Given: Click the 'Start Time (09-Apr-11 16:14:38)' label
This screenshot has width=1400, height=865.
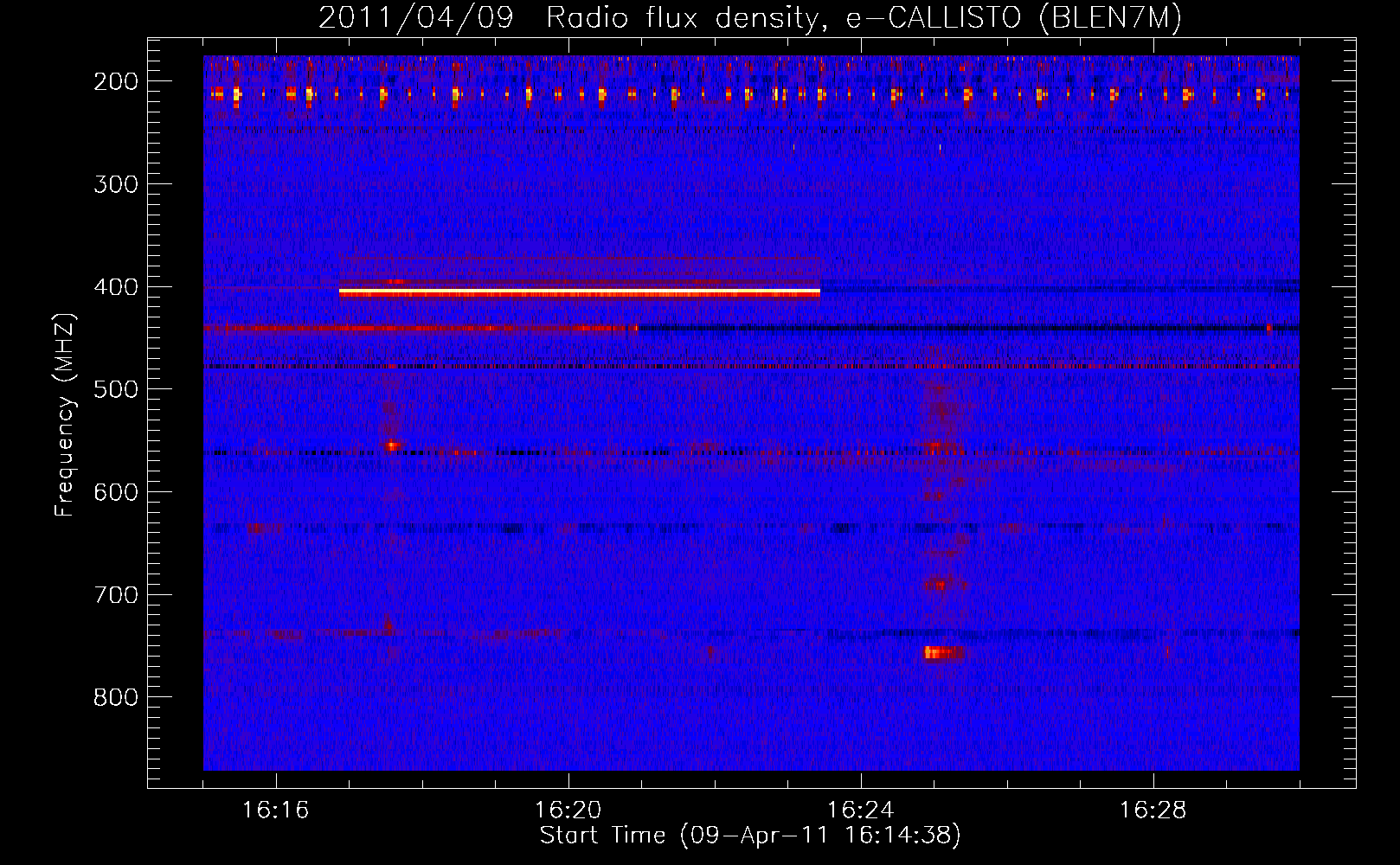Looking at the screenshot, I should pos(750,836).
